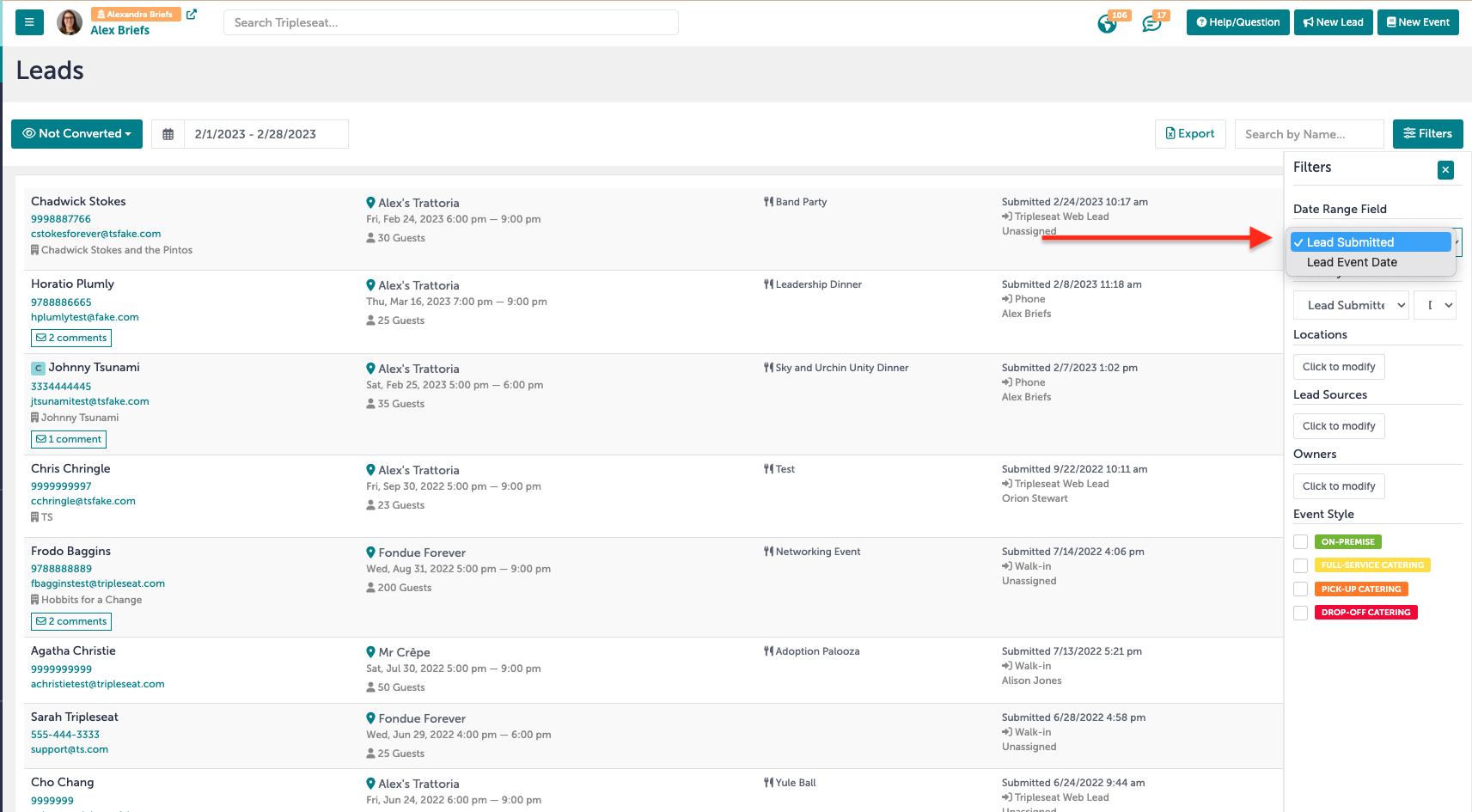This screenshot has height=812, width=1472.
Task: Open the sort direction dropdown
Action: coord(1435,305)
